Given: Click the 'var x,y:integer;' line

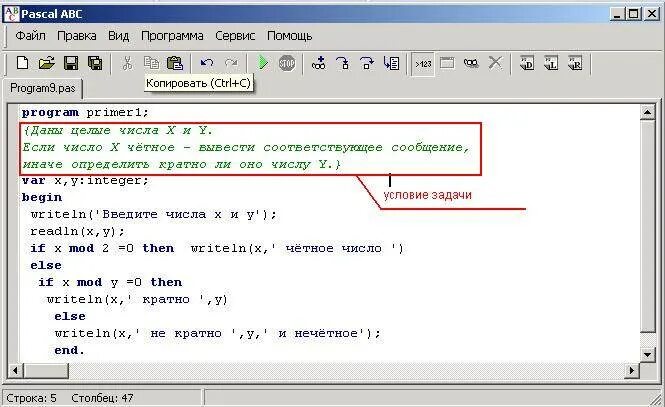Looking at the screenshot, I should (x=85, y=180).
